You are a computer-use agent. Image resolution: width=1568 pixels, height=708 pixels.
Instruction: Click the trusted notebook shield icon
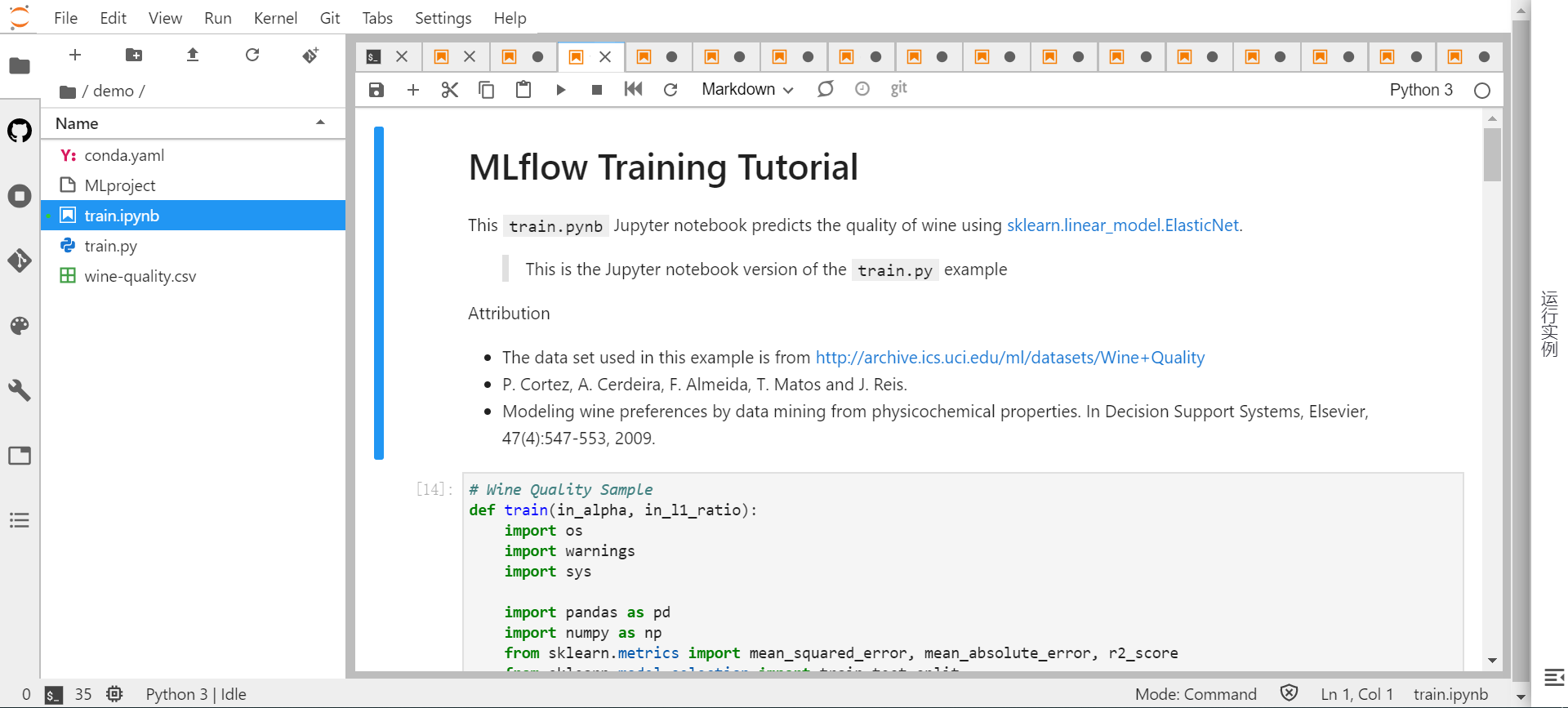coord(1289,693)
